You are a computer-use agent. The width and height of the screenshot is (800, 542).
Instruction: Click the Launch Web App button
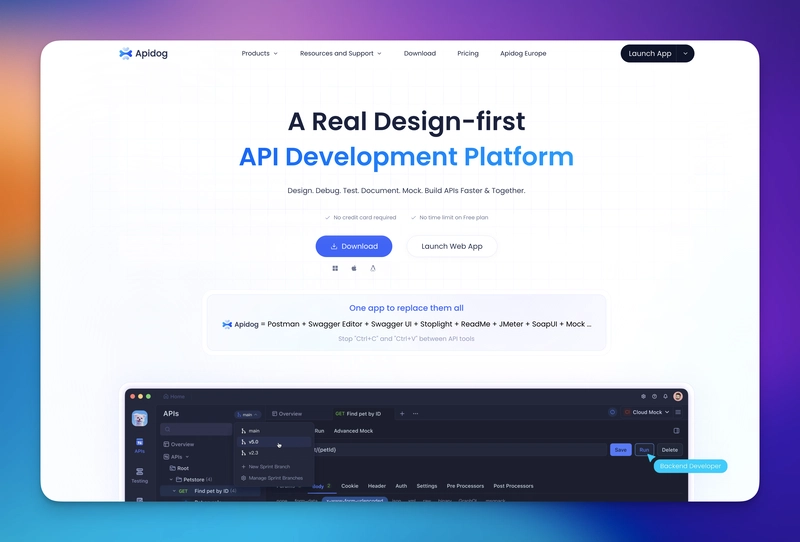click(451, 246)
